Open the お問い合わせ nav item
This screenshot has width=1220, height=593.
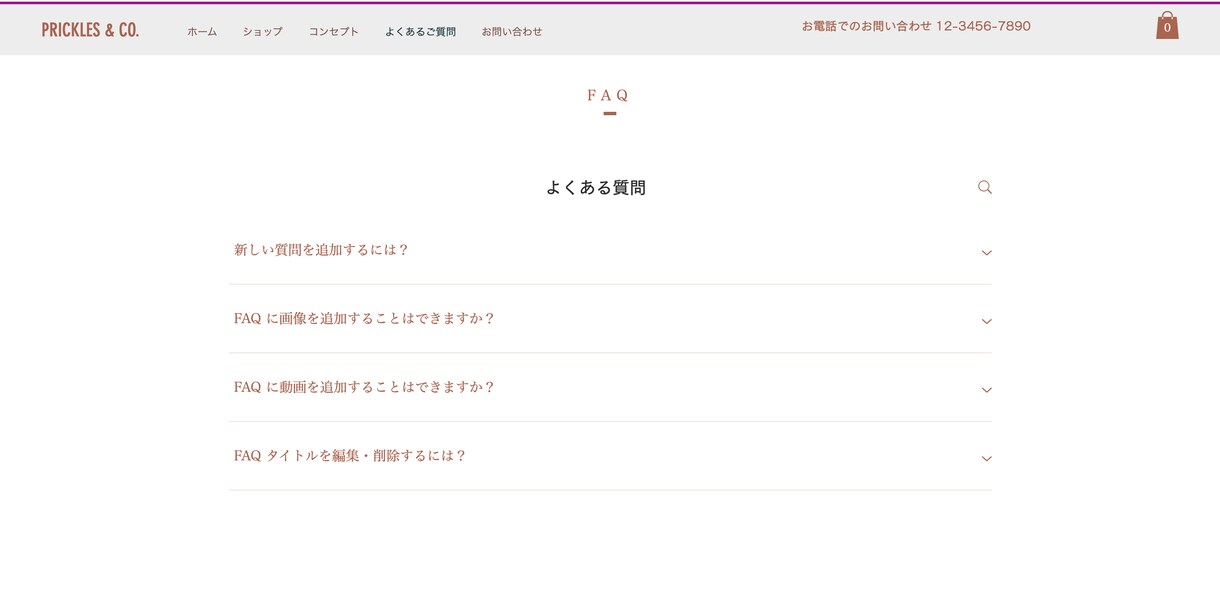point(512,31)
